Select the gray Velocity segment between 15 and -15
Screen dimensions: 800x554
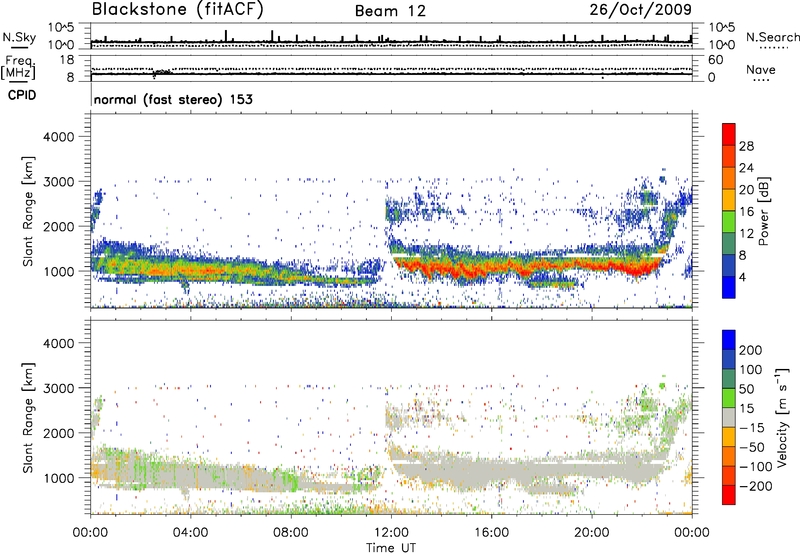[x=729, y=417]
